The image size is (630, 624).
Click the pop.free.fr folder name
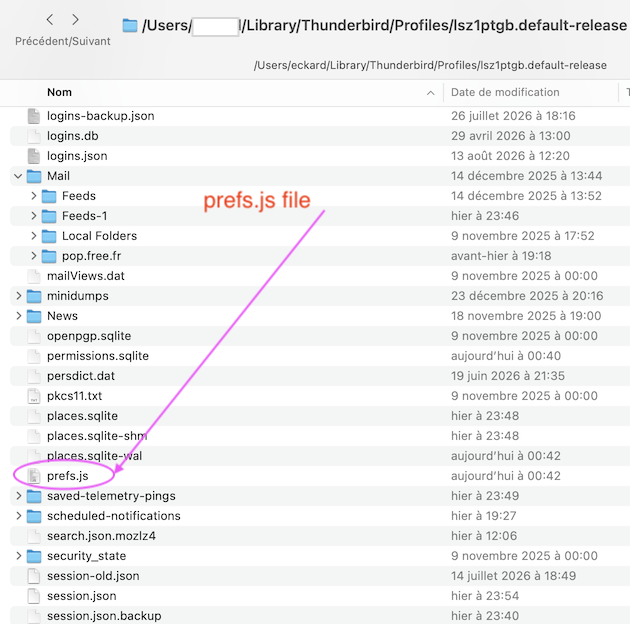click(91, 256)
